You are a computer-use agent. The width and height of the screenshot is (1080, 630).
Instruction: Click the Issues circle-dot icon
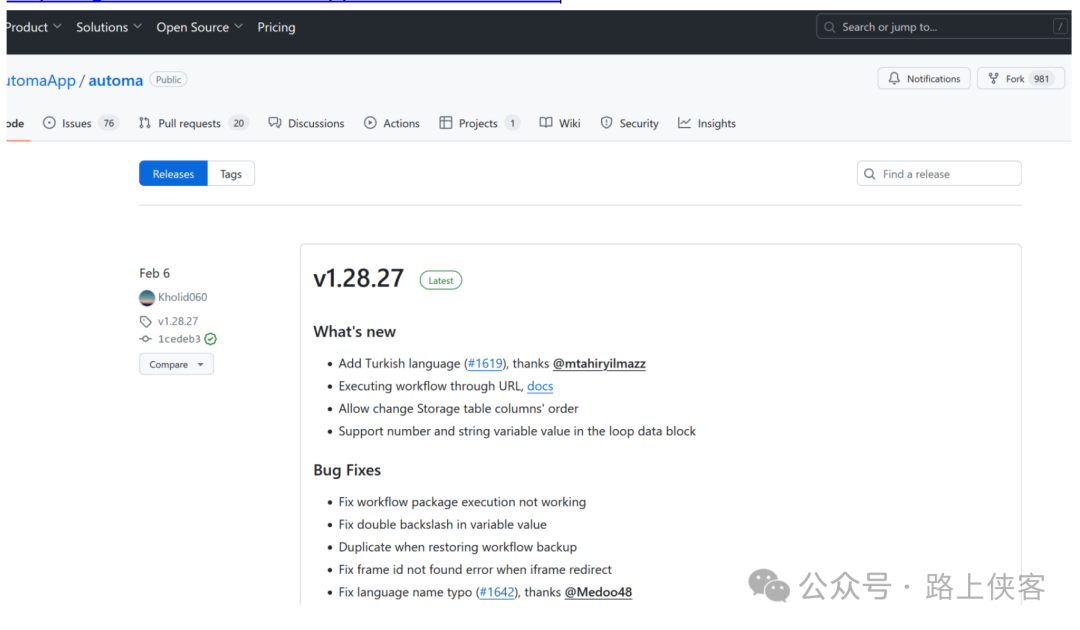point(49,123)
